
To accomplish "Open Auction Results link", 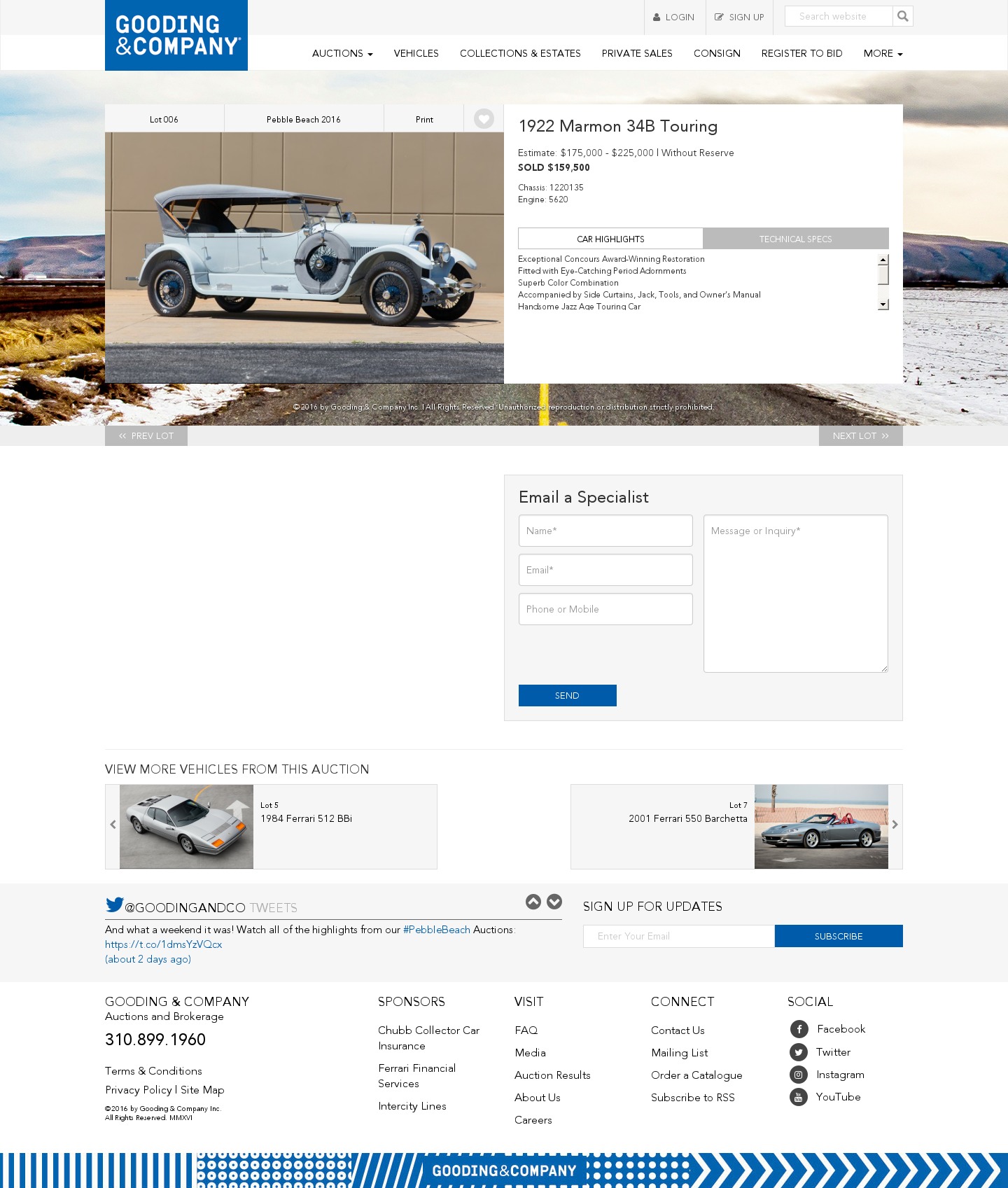I will (x=552, y=1075).
